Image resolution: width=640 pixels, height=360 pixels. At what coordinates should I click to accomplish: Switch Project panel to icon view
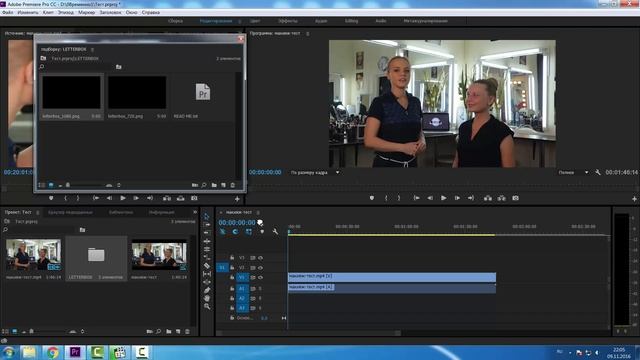pos(14,331)
